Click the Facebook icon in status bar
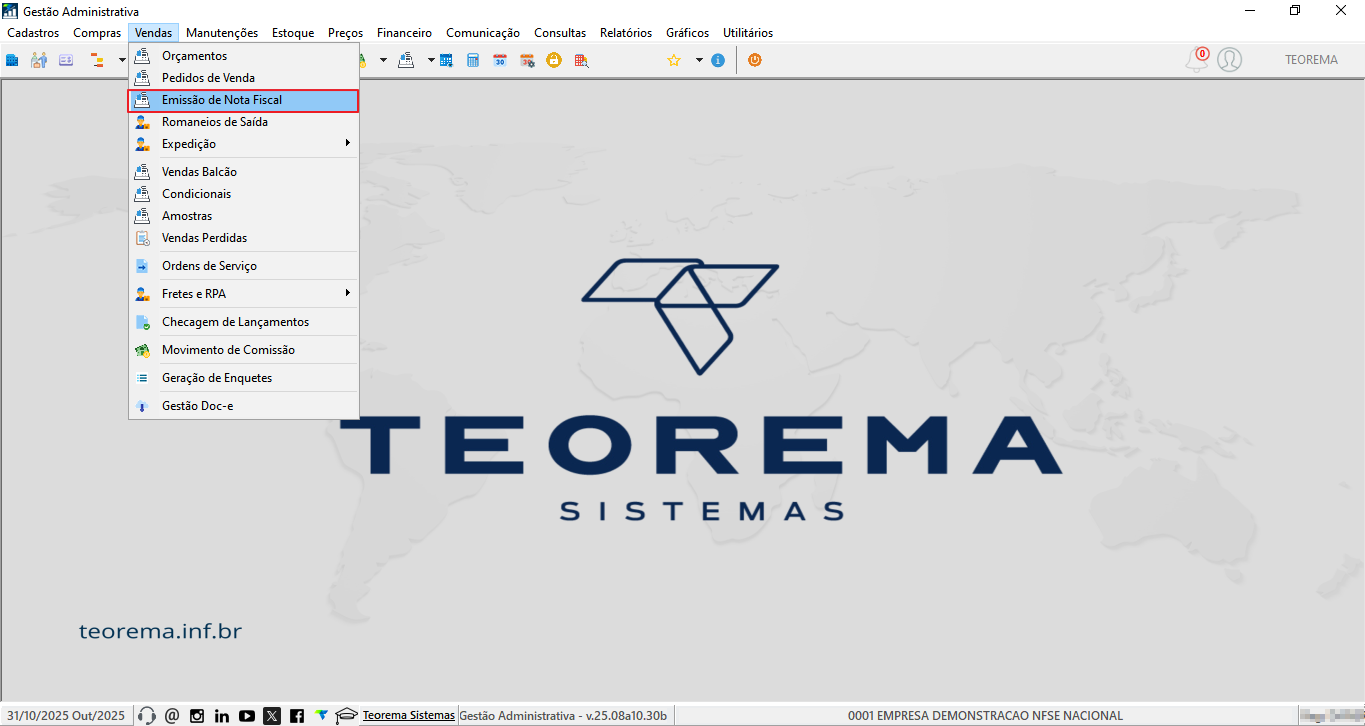 pos(297,716)
